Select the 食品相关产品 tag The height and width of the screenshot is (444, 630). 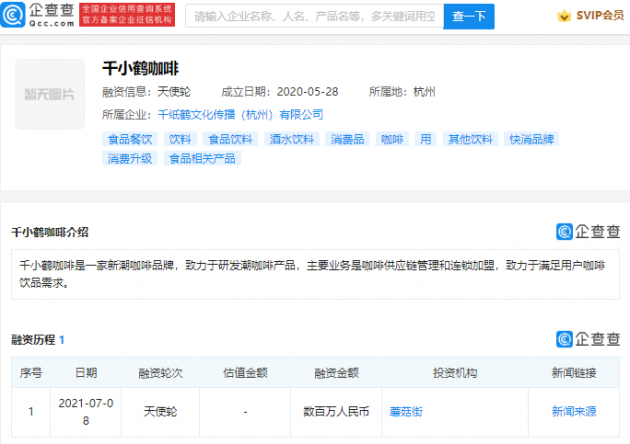point(202,159)
